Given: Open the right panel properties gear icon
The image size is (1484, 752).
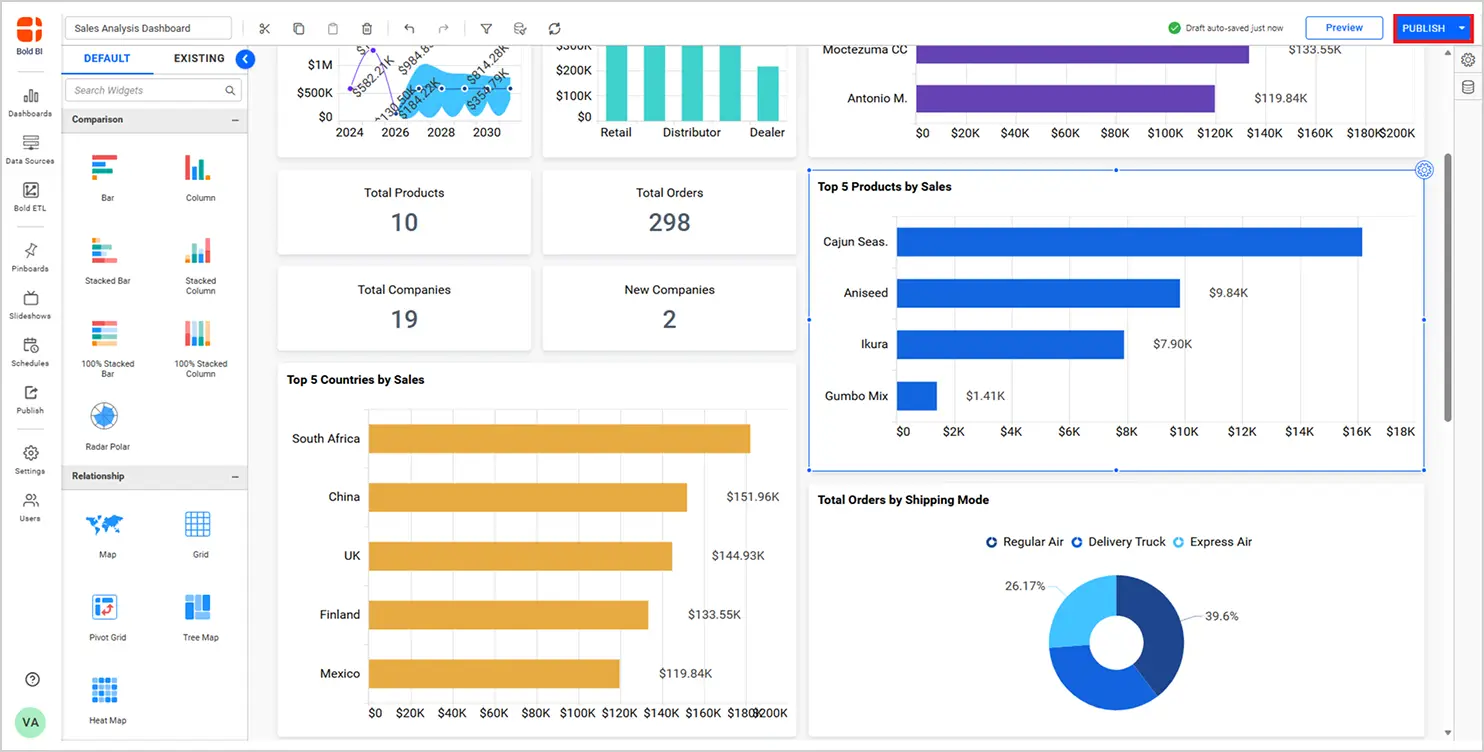Looking at the screenshot, I should [x=1468, y=59].
